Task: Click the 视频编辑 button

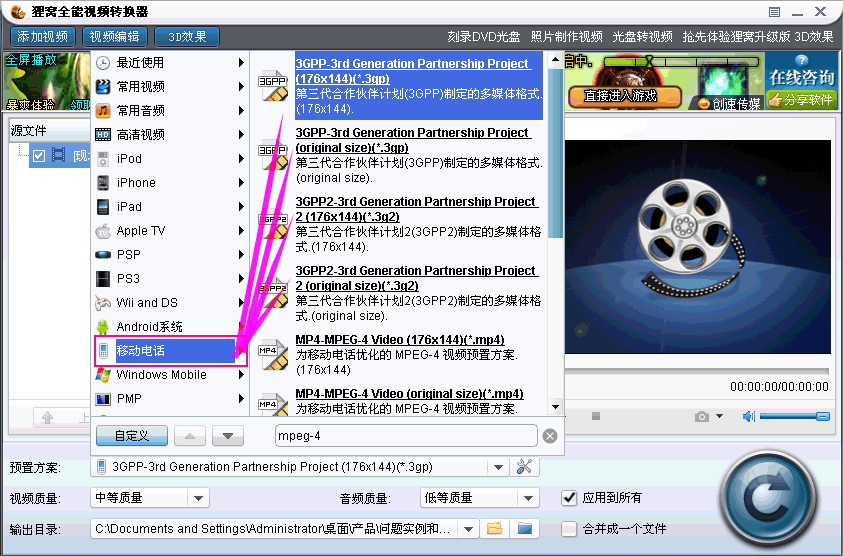Action: pyautogui.click(x=115, y=37)
